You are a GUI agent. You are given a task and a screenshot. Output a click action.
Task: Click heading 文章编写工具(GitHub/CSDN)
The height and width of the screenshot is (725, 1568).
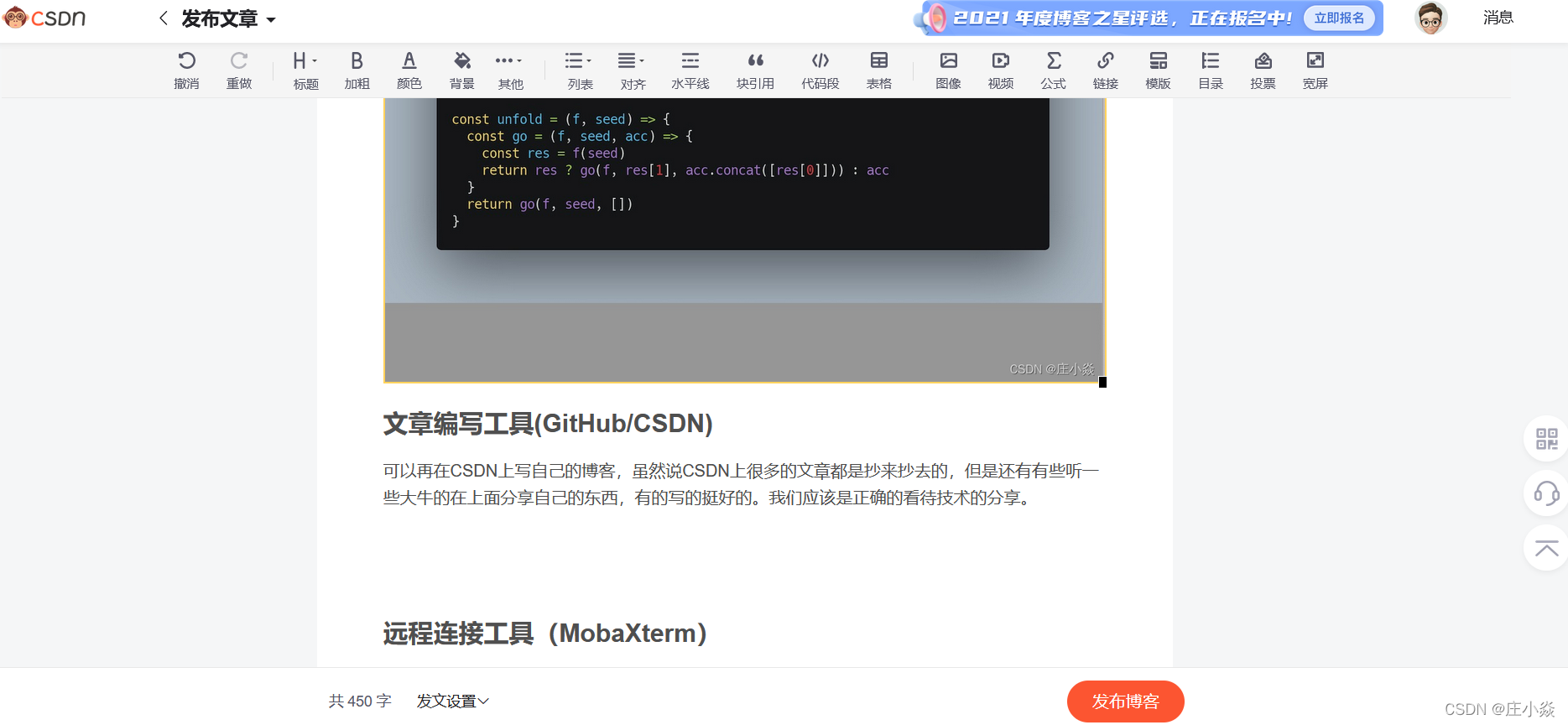(x=548, y=423)
